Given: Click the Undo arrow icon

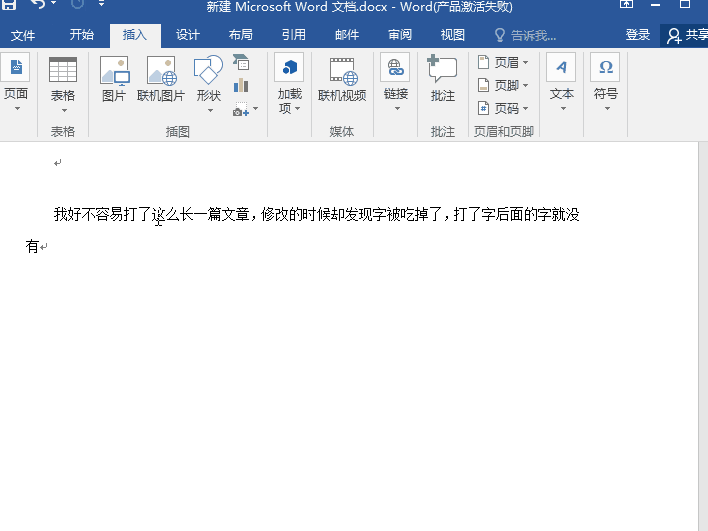Looking at the screenshot, I should pos(38,5).
